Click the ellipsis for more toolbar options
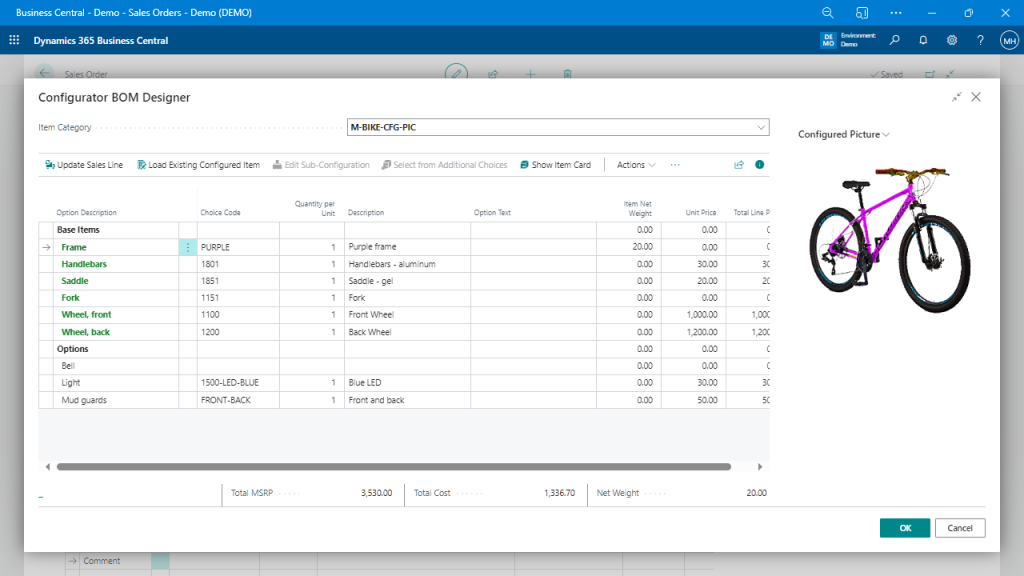 click(675, 164)
